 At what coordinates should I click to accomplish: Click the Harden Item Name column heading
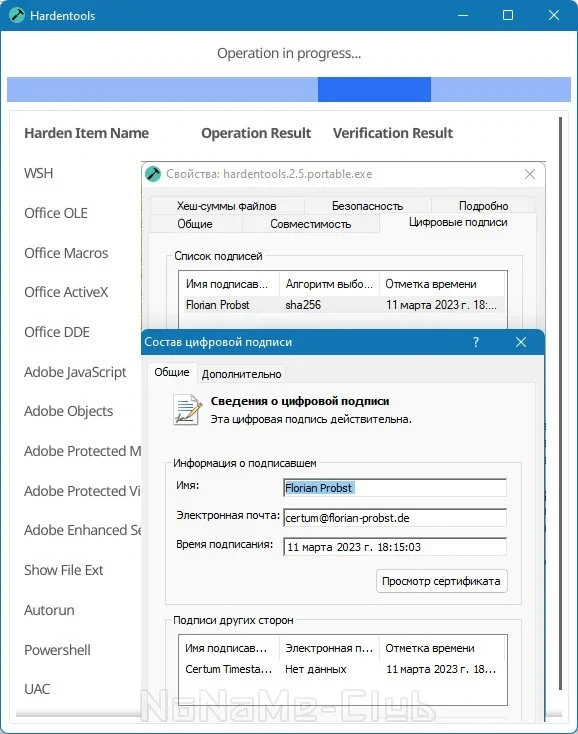coord(87,133)
